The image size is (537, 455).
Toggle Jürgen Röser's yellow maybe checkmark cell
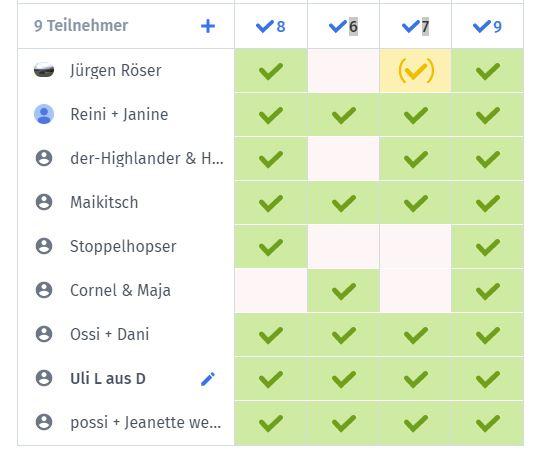pos(415,71)
